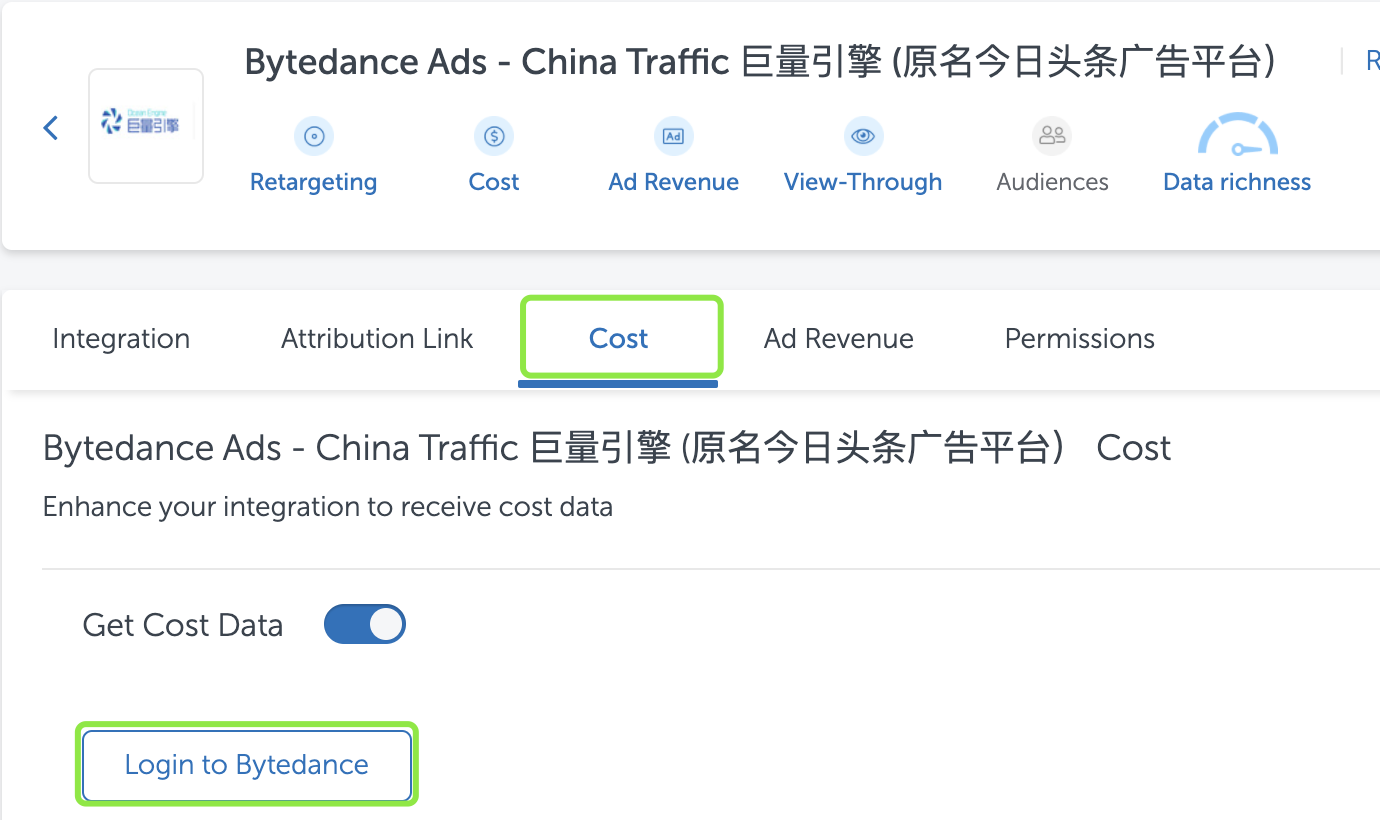This screenshot has height=820, width=1380.
Task: Select the Cost tab
Action: click(619, 339)
